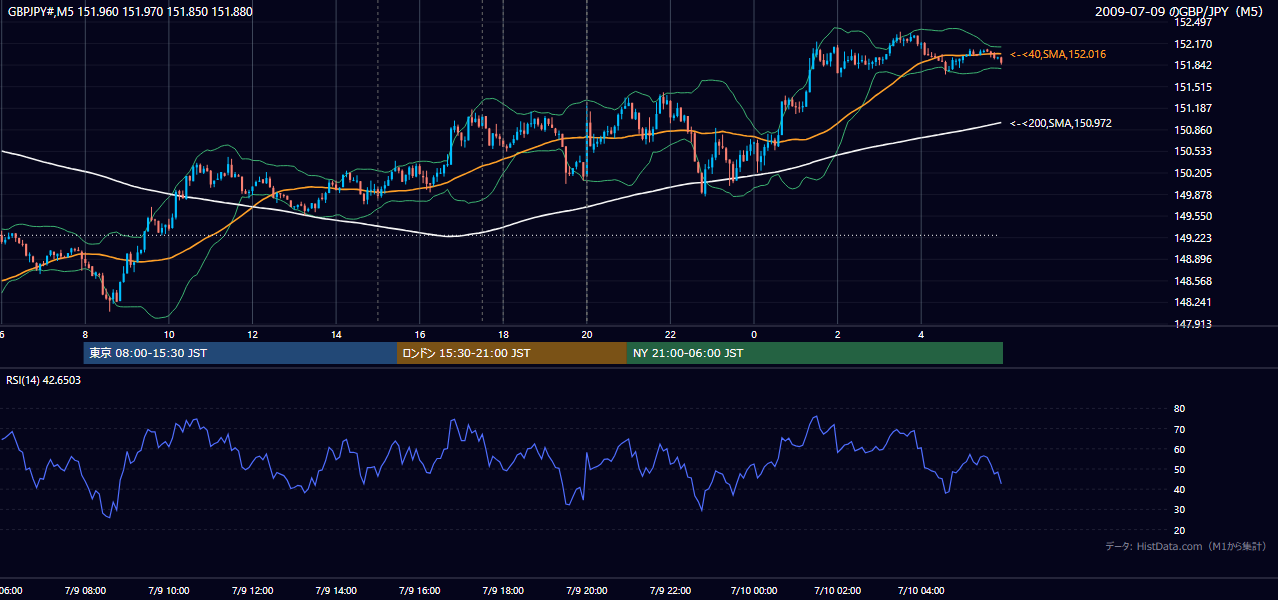Viewport: 1278px width, 600px height.
Task: Click the 7/9 08:00 time label
Action: pos(84,591)
